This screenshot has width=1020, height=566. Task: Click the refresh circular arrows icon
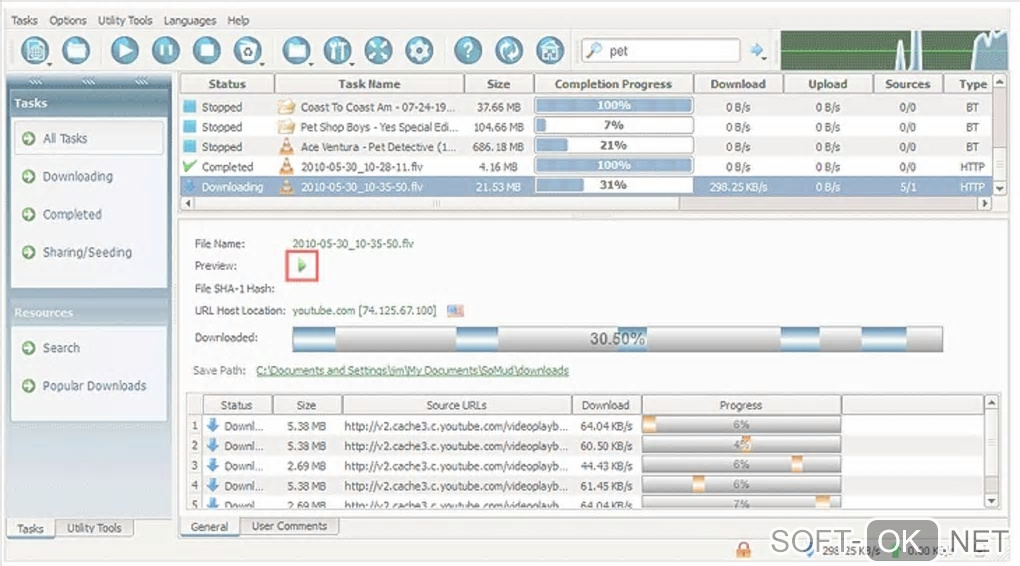coord(509,50)
